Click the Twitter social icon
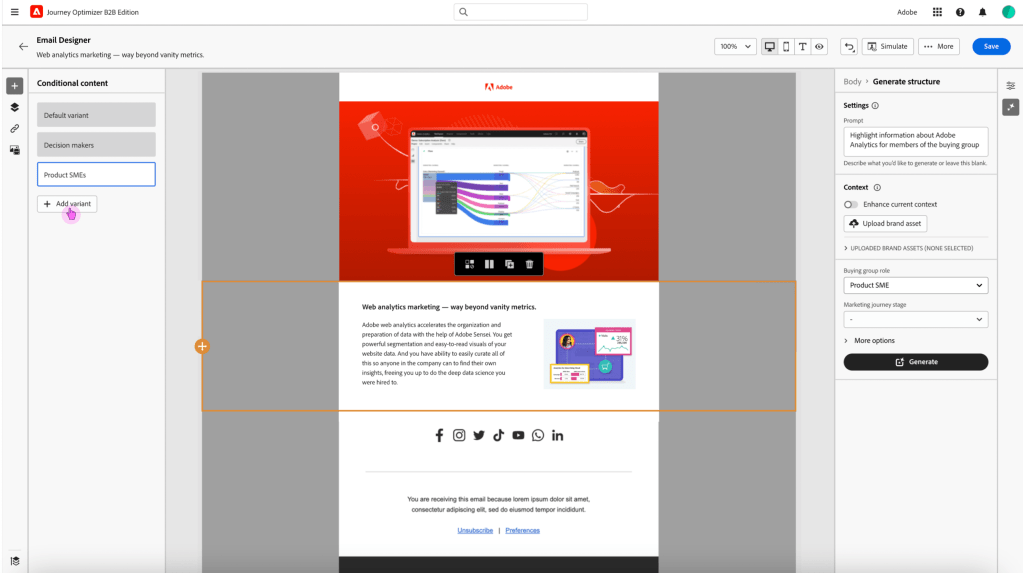The height and width of the screenshot is (573, 1023). pyautogui.click(x=479, y=435)
